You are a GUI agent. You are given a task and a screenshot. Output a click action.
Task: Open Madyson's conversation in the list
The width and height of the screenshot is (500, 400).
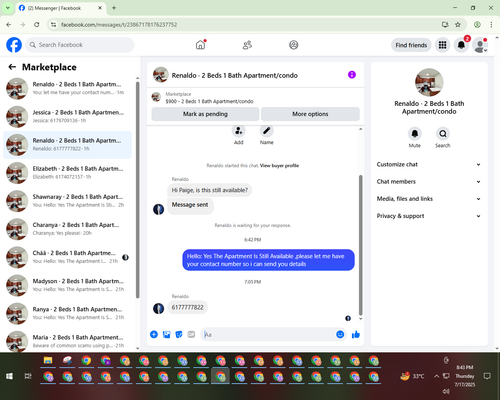[x=67, y=285]
